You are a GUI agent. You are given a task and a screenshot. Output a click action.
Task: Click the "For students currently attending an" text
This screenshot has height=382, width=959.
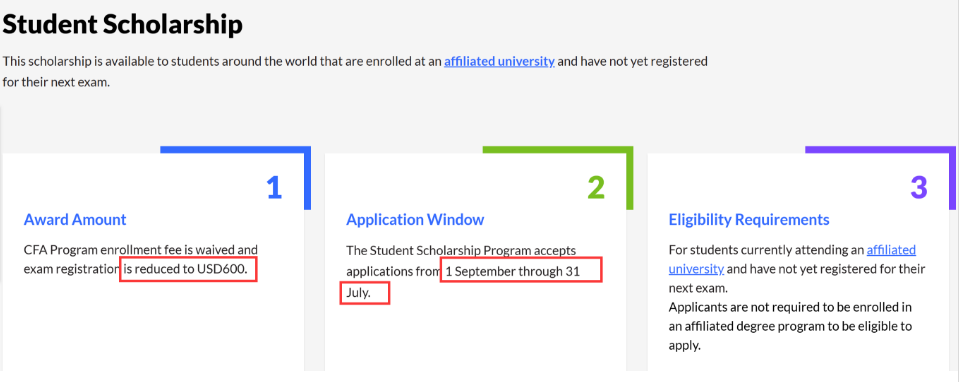click(x=766, y=250)
